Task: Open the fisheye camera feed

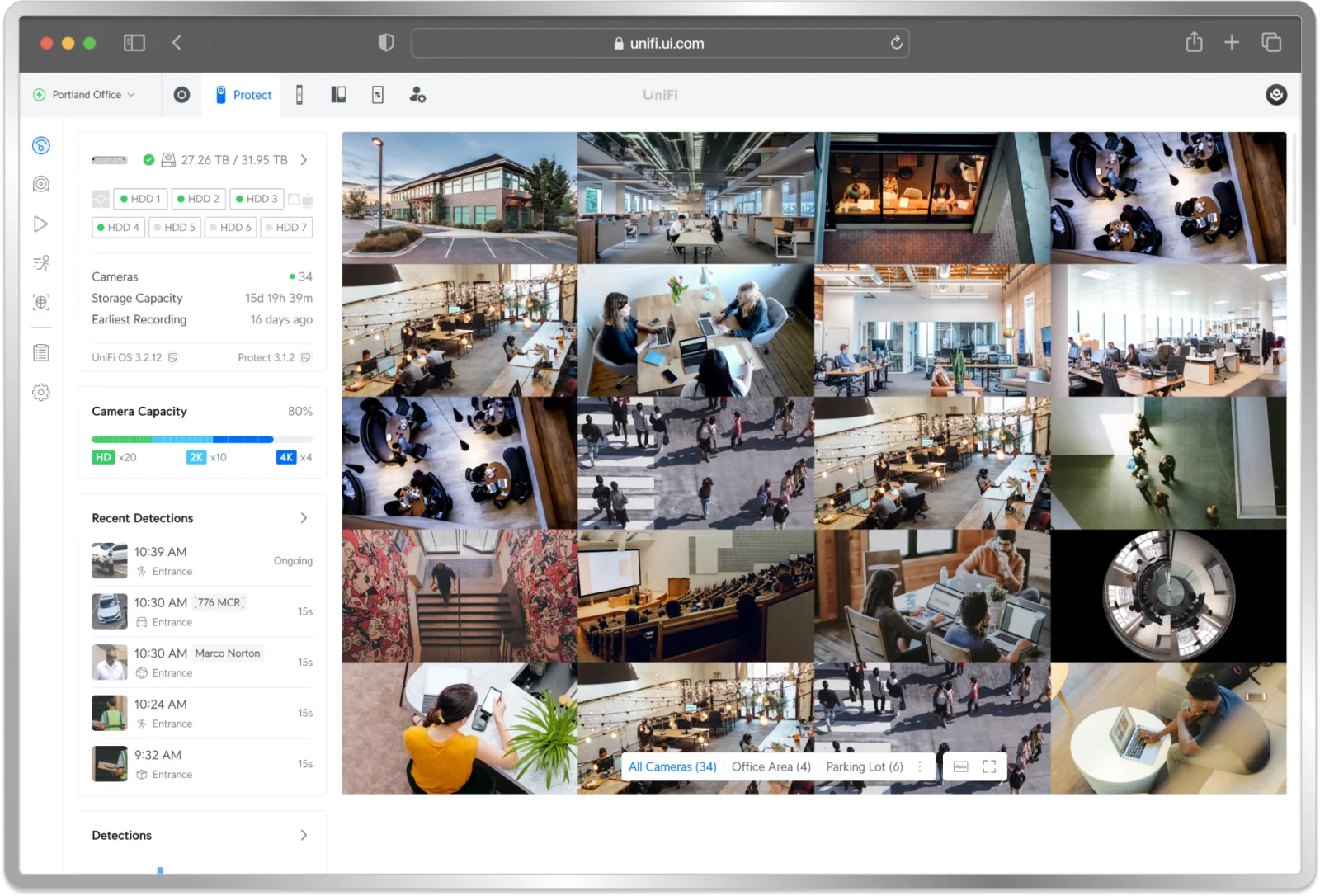Action: (1169, 596)
